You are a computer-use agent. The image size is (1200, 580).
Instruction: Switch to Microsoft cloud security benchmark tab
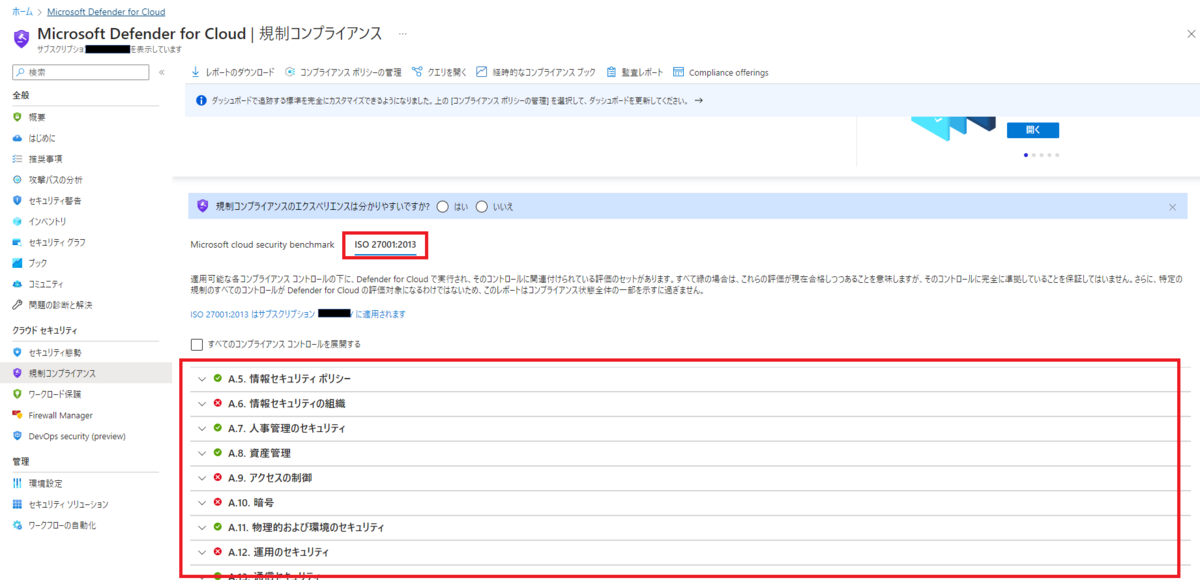(262, 244)
